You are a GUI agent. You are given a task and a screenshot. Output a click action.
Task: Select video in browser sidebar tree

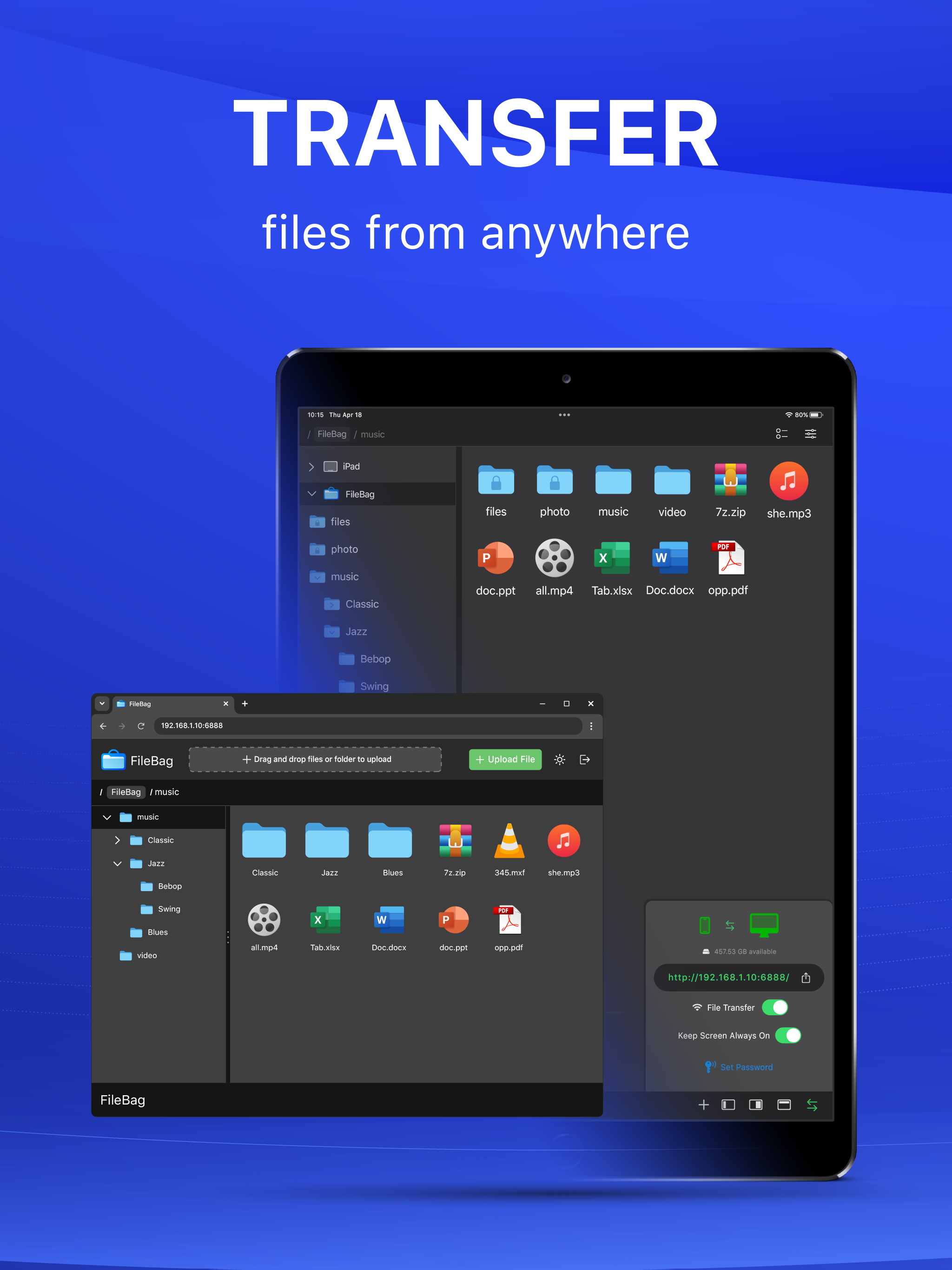point(139,955)
